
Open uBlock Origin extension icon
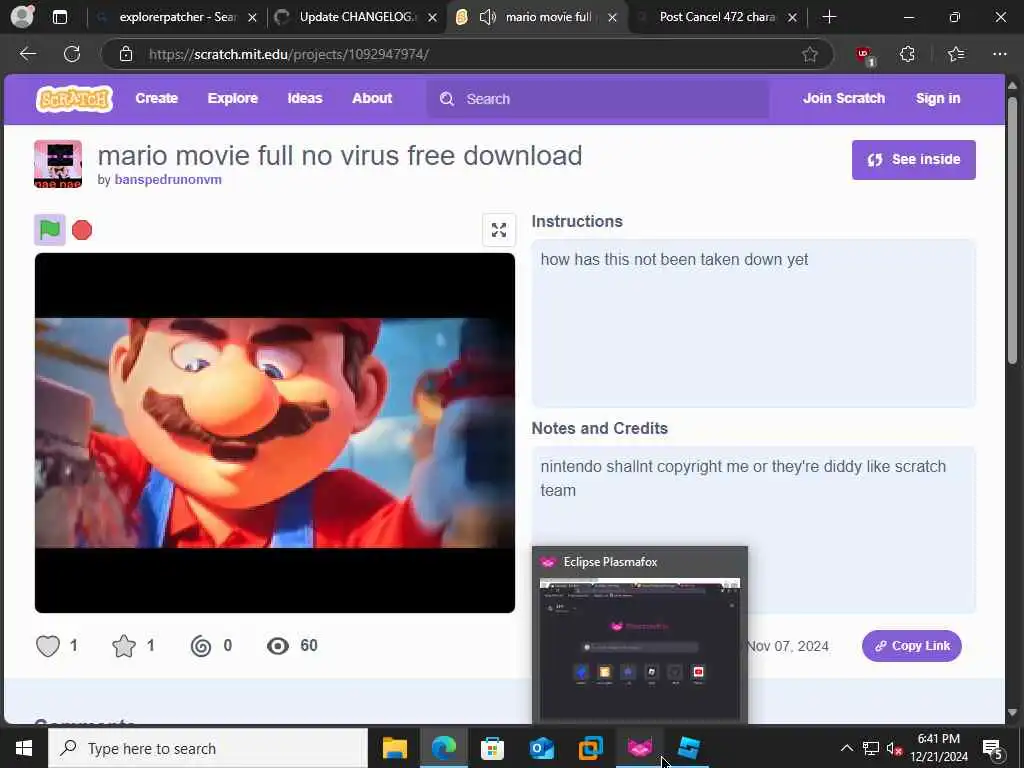pyautogui.click(x=865, y=55)
